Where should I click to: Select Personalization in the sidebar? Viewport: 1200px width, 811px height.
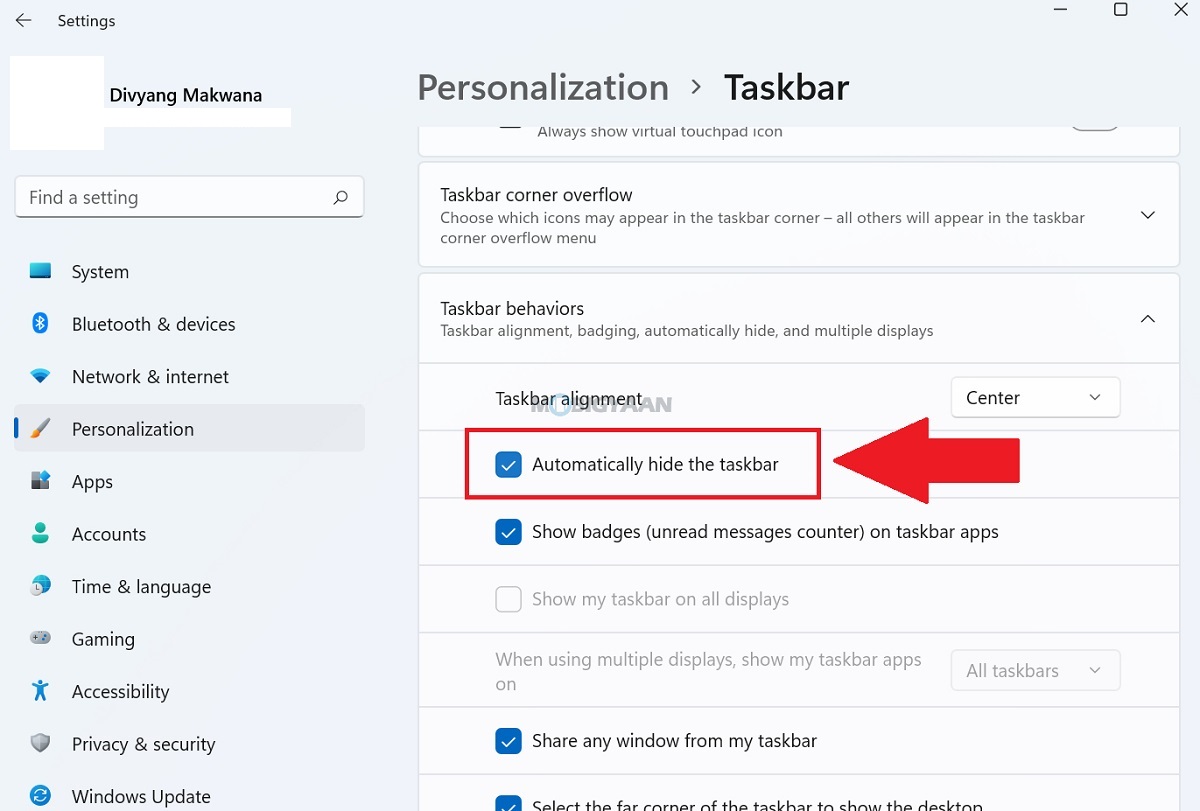[132, 428]
